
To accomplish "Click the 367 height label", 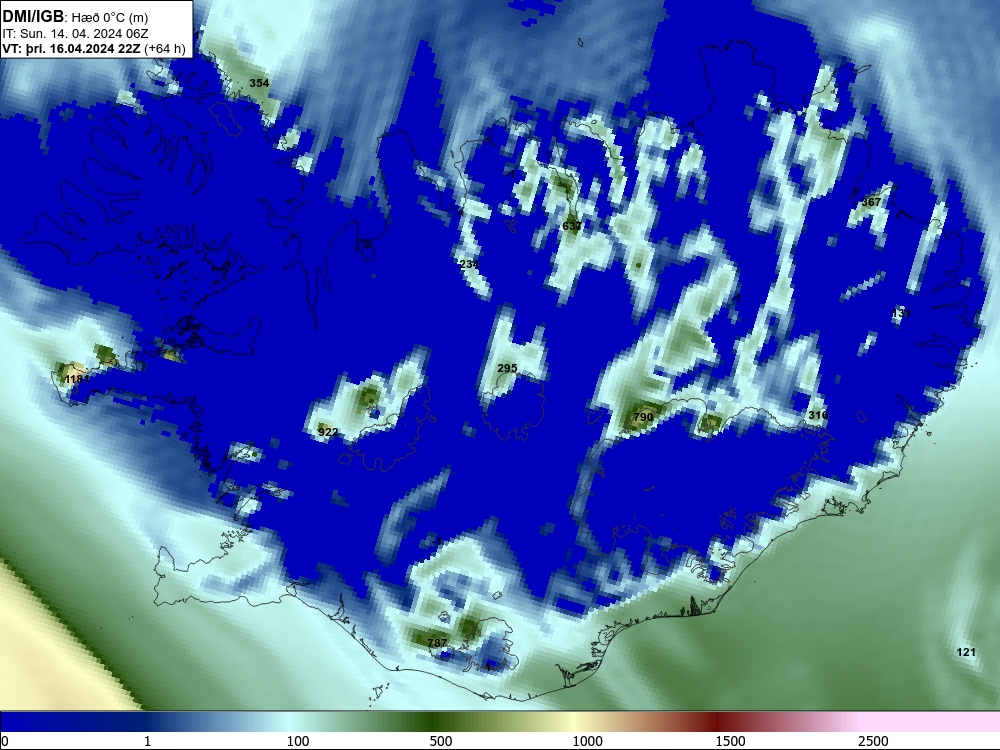I will [871, 202].
